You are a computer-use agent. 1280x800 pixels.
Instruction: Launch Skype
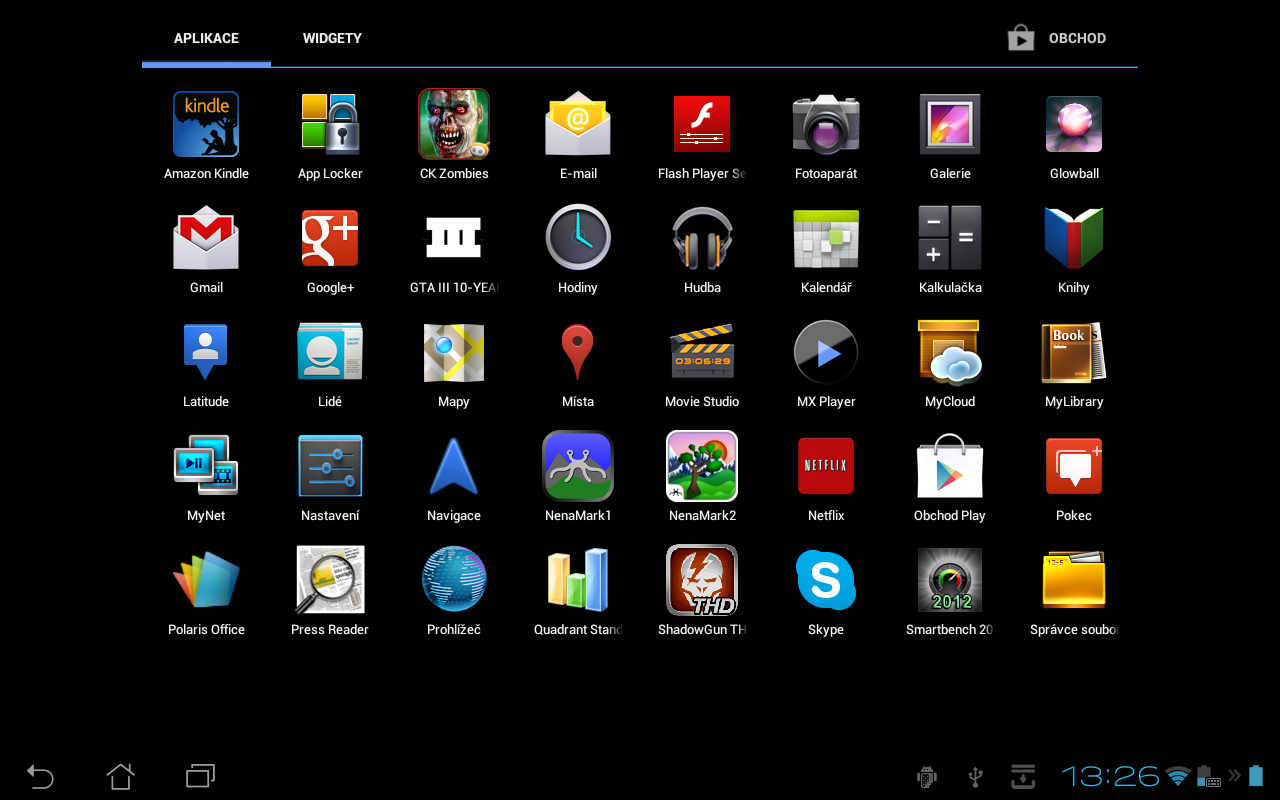coord(826,580)
